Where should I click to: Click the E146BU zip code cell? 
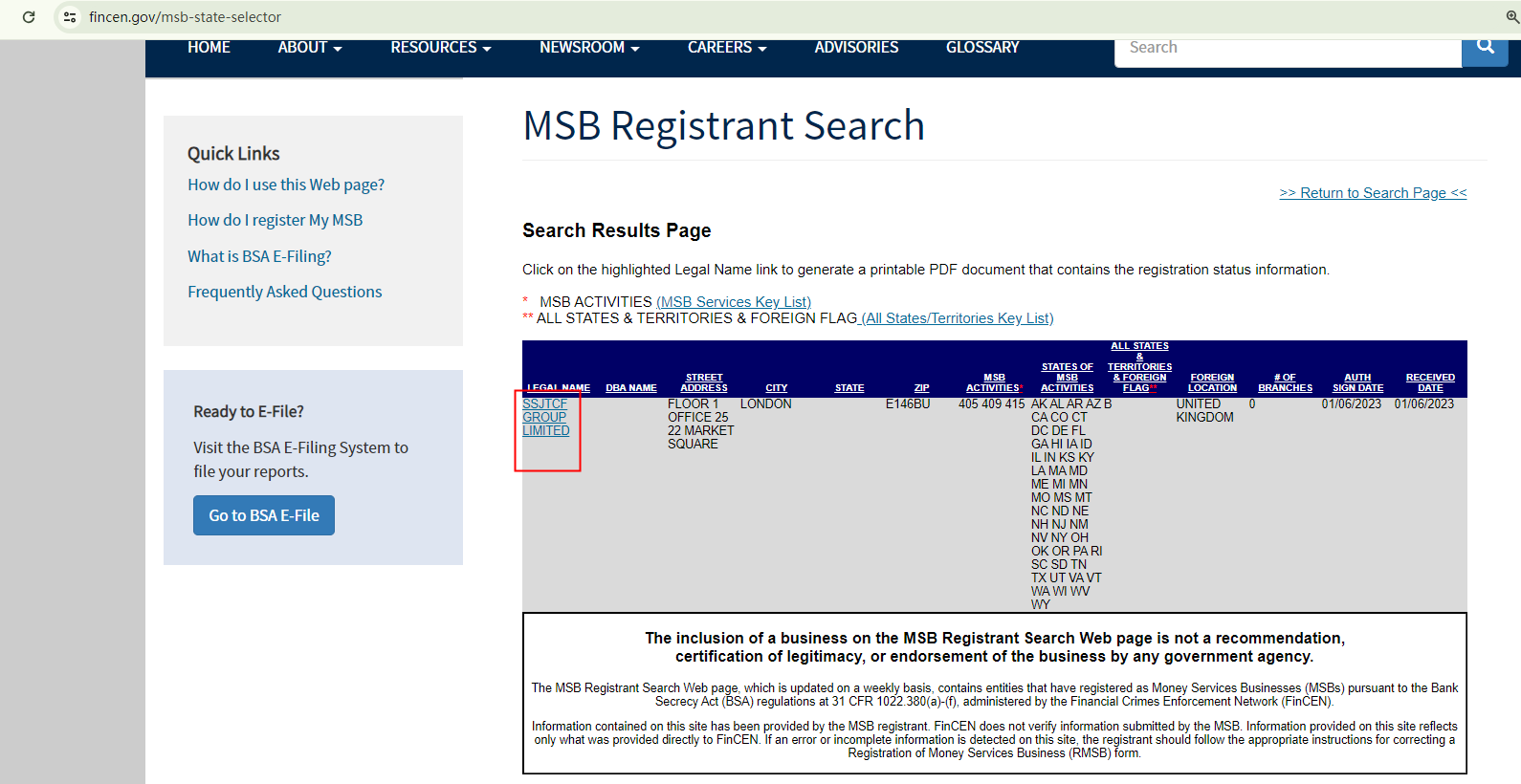[x=908, y=404]
